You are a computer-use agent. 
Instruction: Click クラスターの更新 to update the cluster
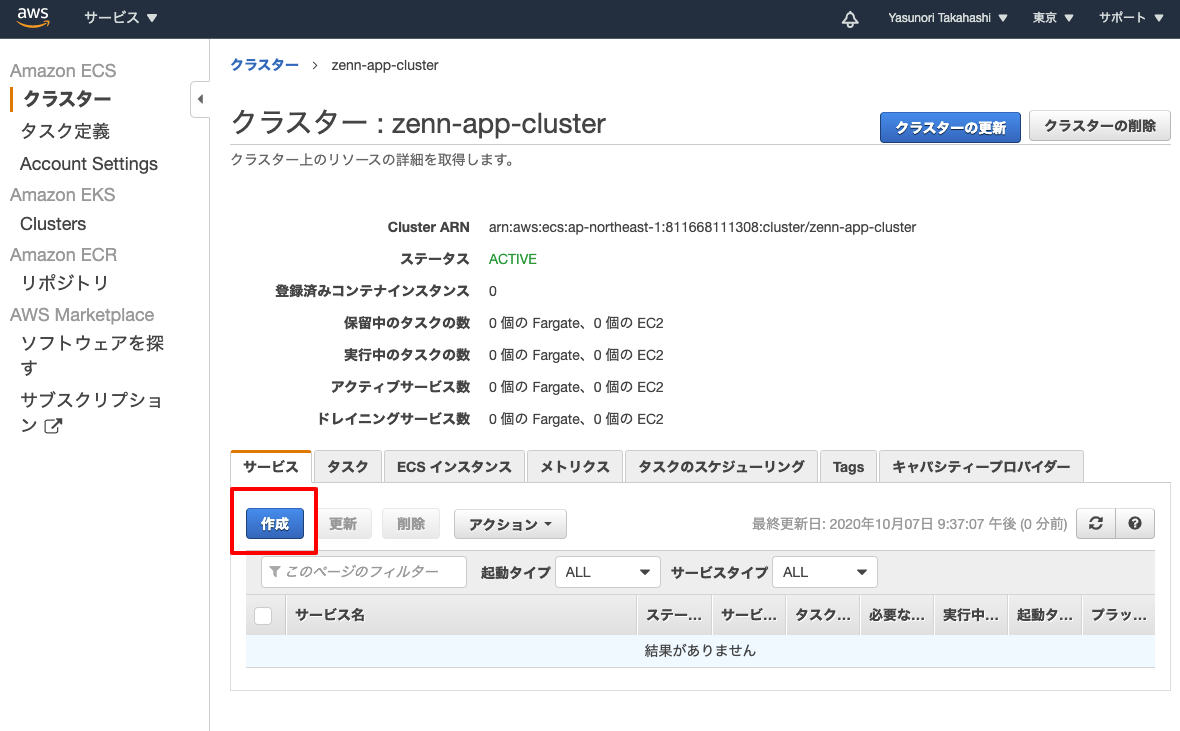pos(949,127)
